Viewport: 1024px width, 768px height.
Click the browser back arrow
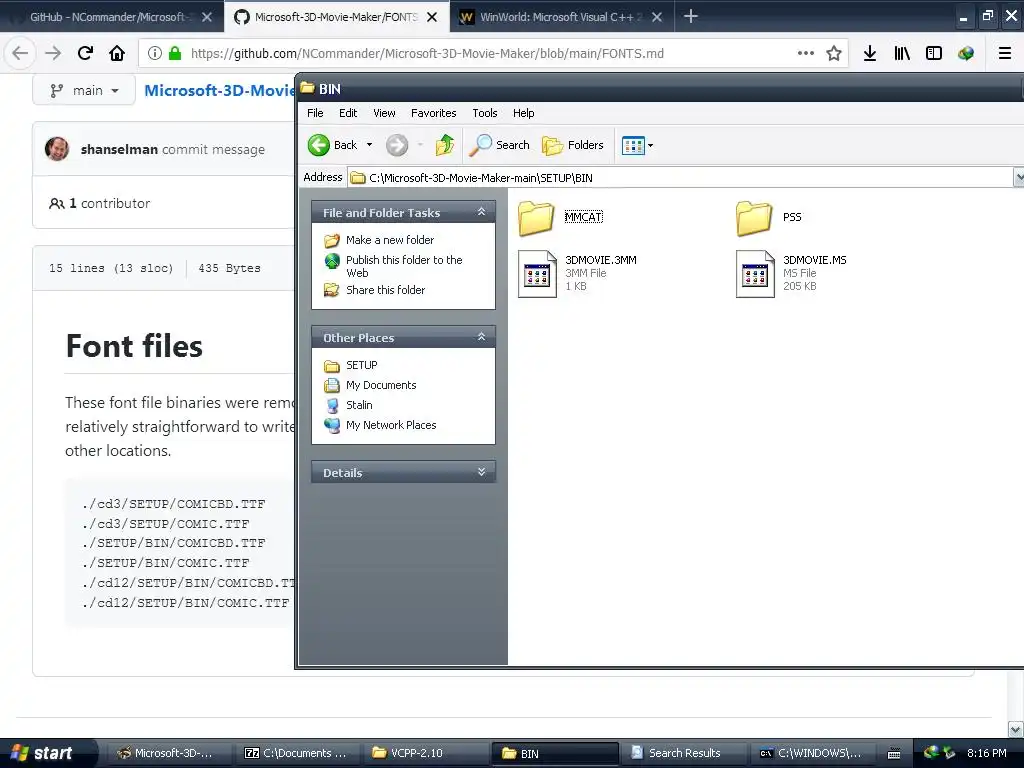[20, 53]
